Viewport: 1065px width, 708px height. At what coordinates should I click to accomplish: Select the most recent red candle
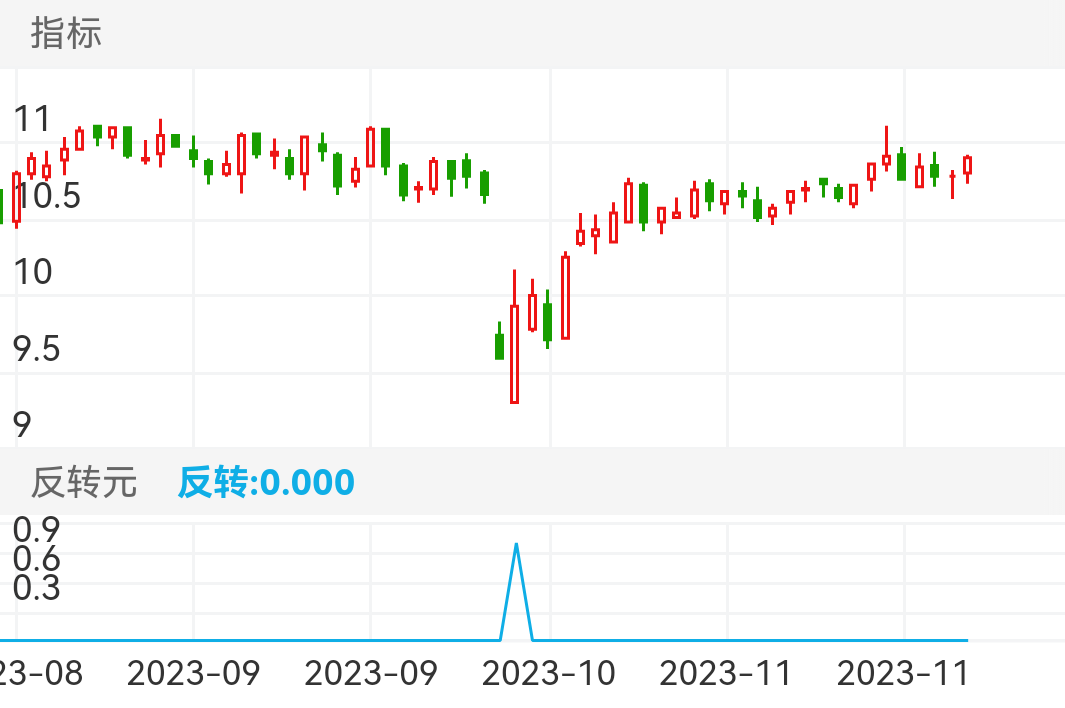click(x=967, y=165)
